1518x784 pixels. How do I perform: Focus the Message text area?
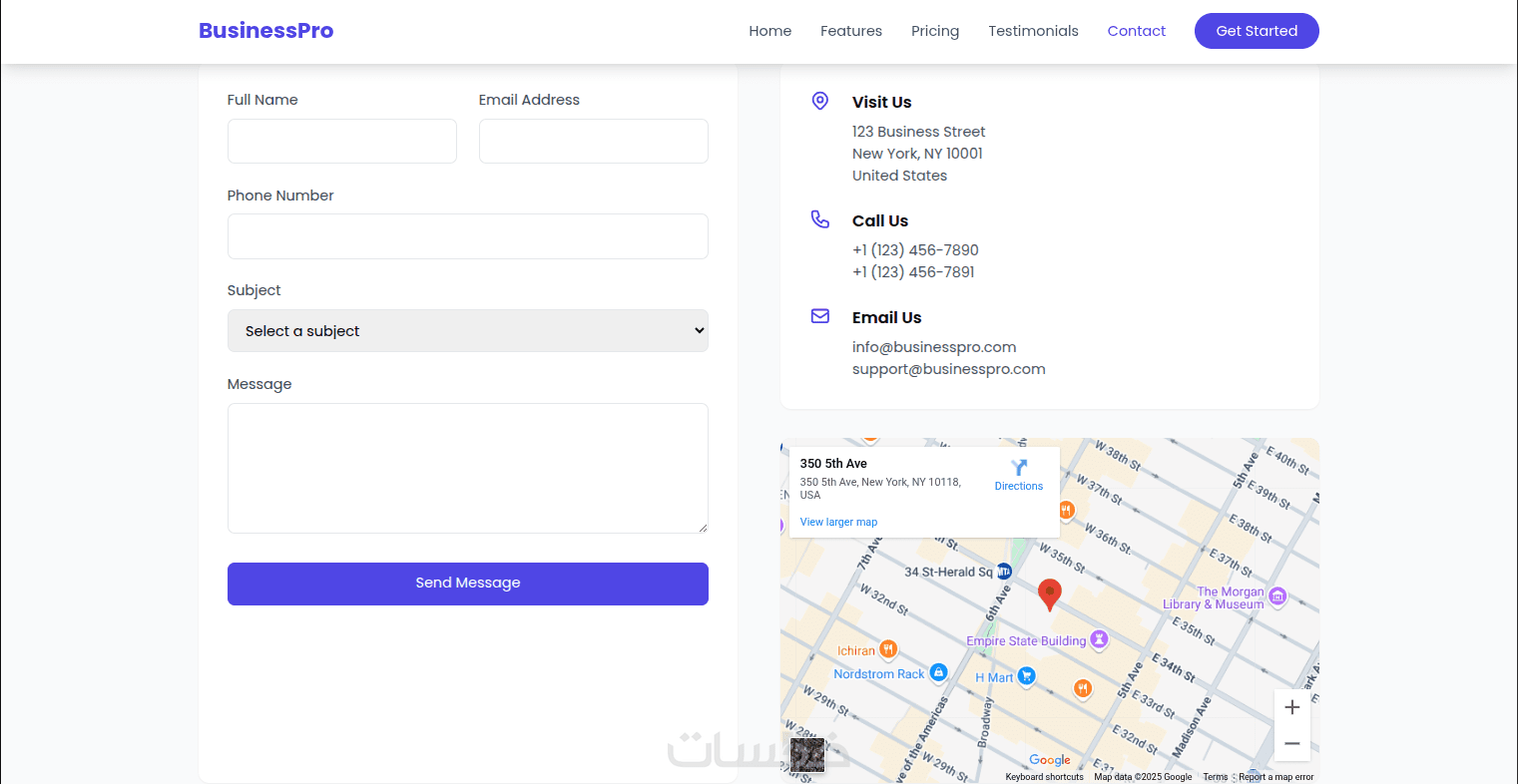coord(467,468)
